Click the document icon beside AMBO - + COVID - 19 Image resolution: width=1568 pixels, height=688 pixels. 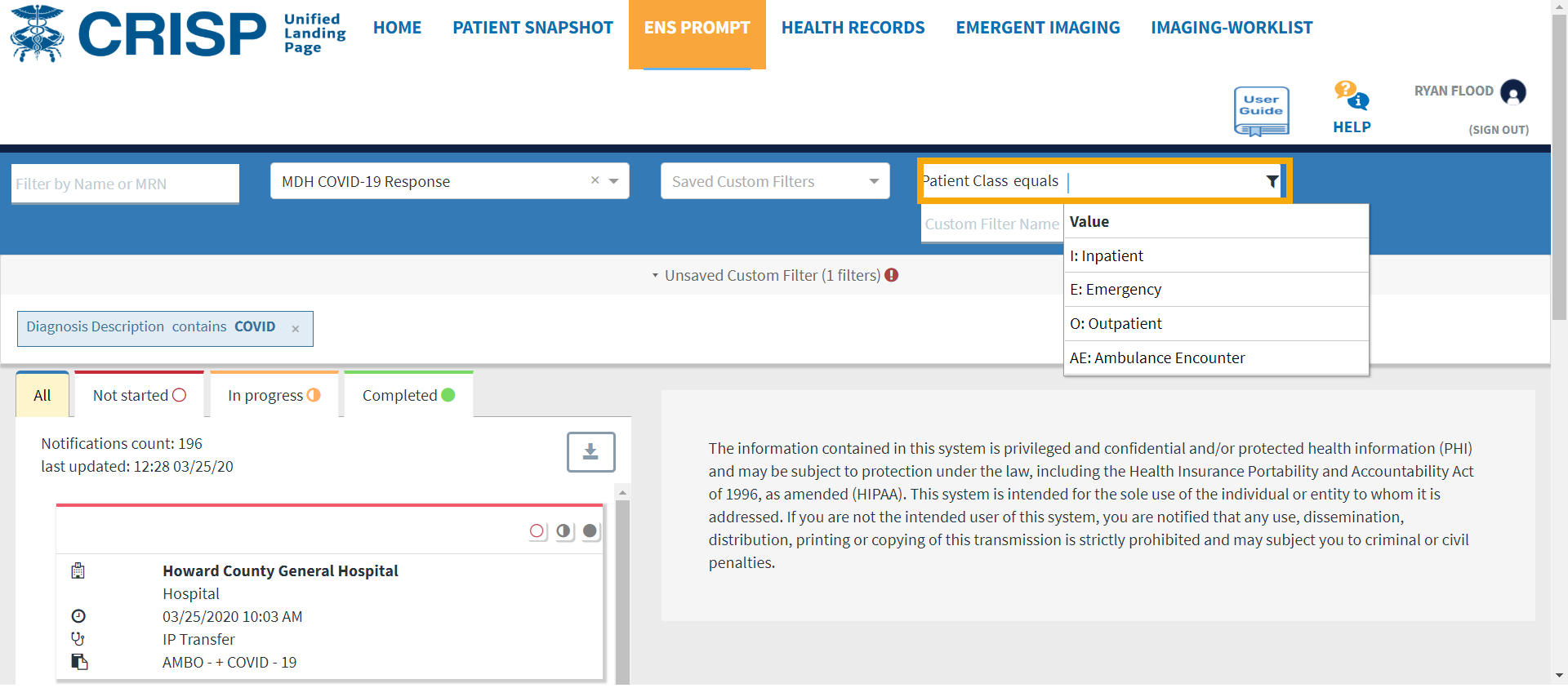(x=79, y=662)
